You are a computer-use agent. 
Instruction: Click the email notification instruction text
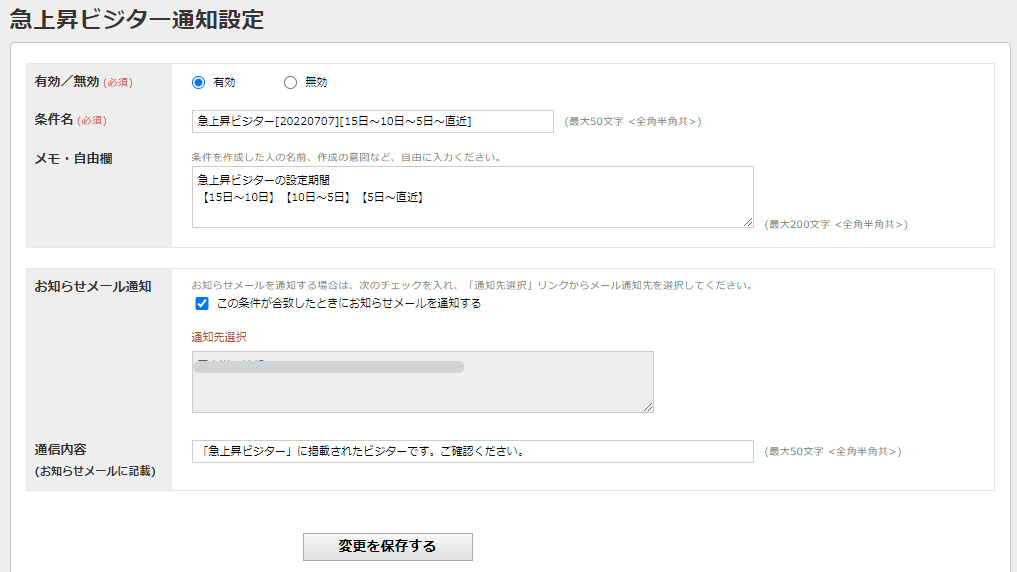(x=471, y=285)
